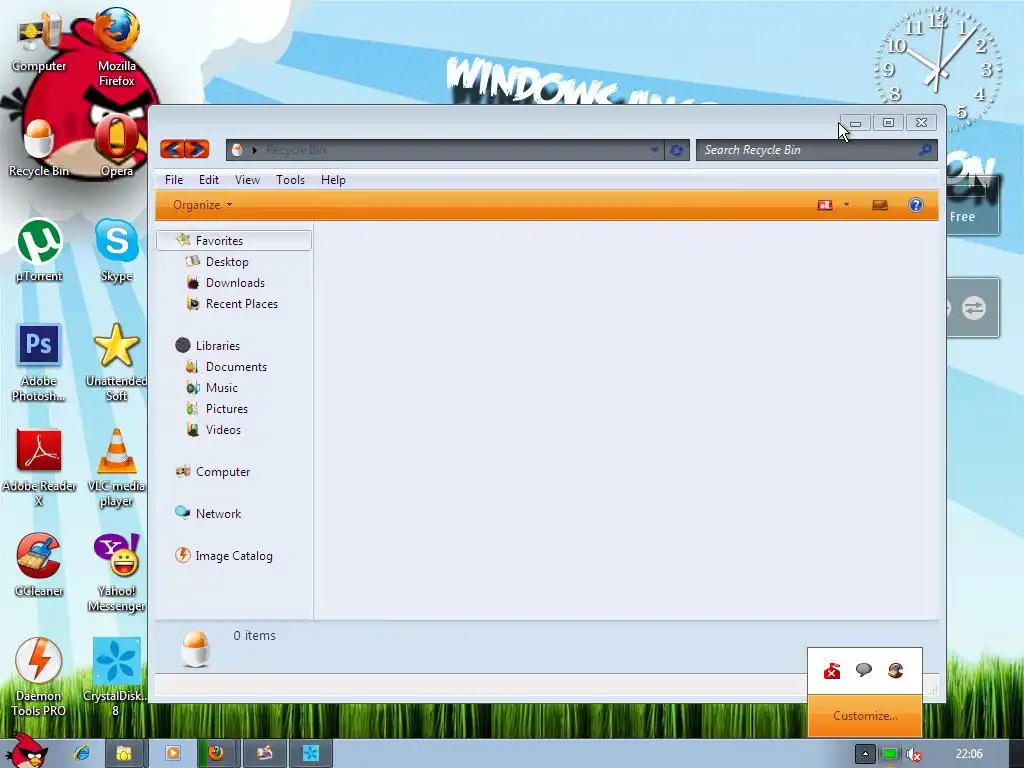Select Recent Places under Favorites

tap(242, 304)
